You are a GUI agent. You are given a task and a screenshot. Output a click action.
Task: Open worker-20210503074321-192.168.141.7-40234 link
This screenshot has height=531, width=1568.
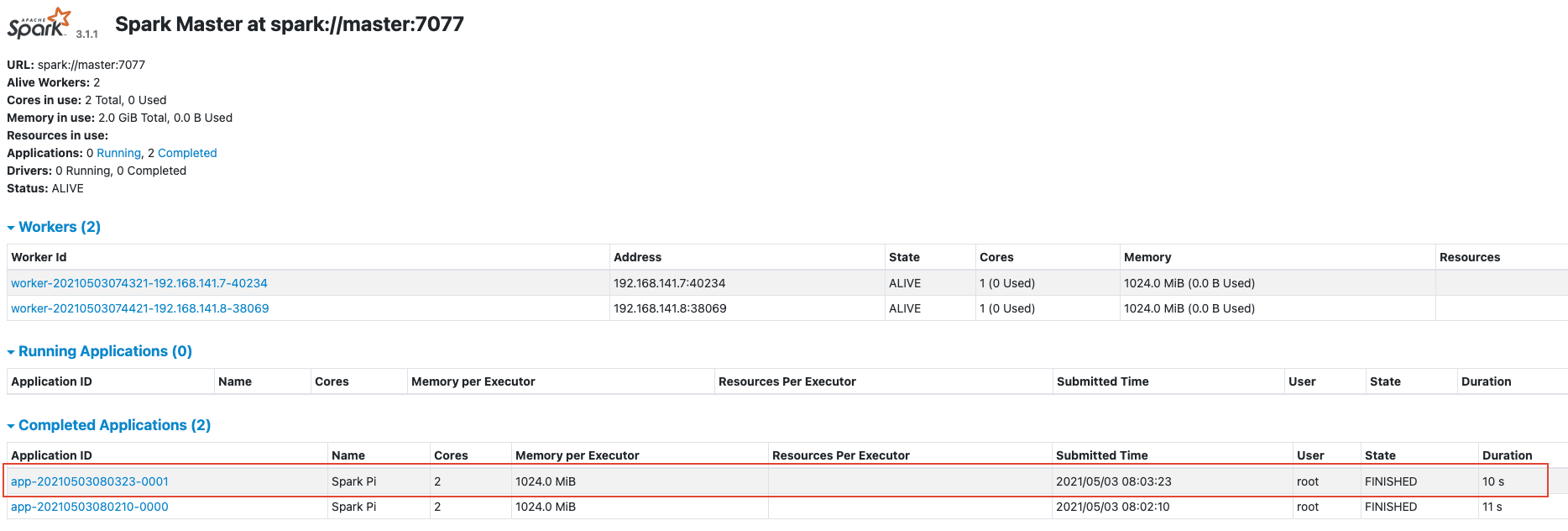tap(139, 283)
